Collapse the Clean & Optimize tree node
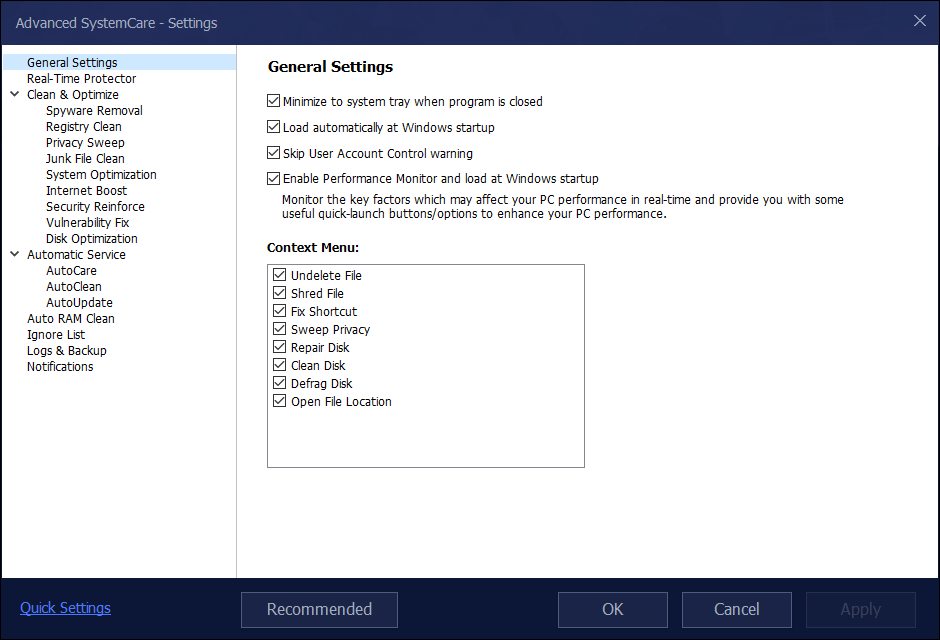The height and width of the screenshot is (640, 940). click(15, 94)
